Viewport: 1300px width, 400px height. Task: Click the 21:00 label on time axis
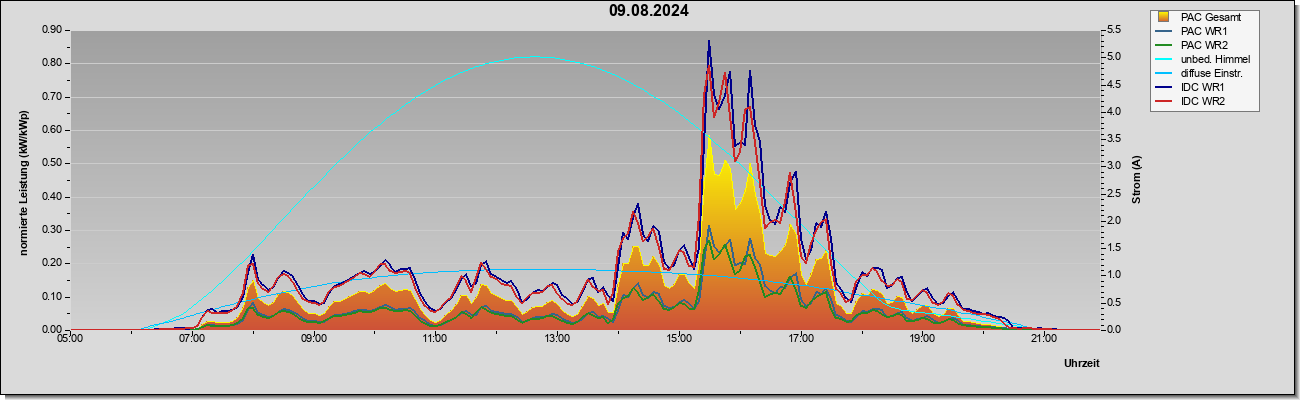tap(1044, 339)
